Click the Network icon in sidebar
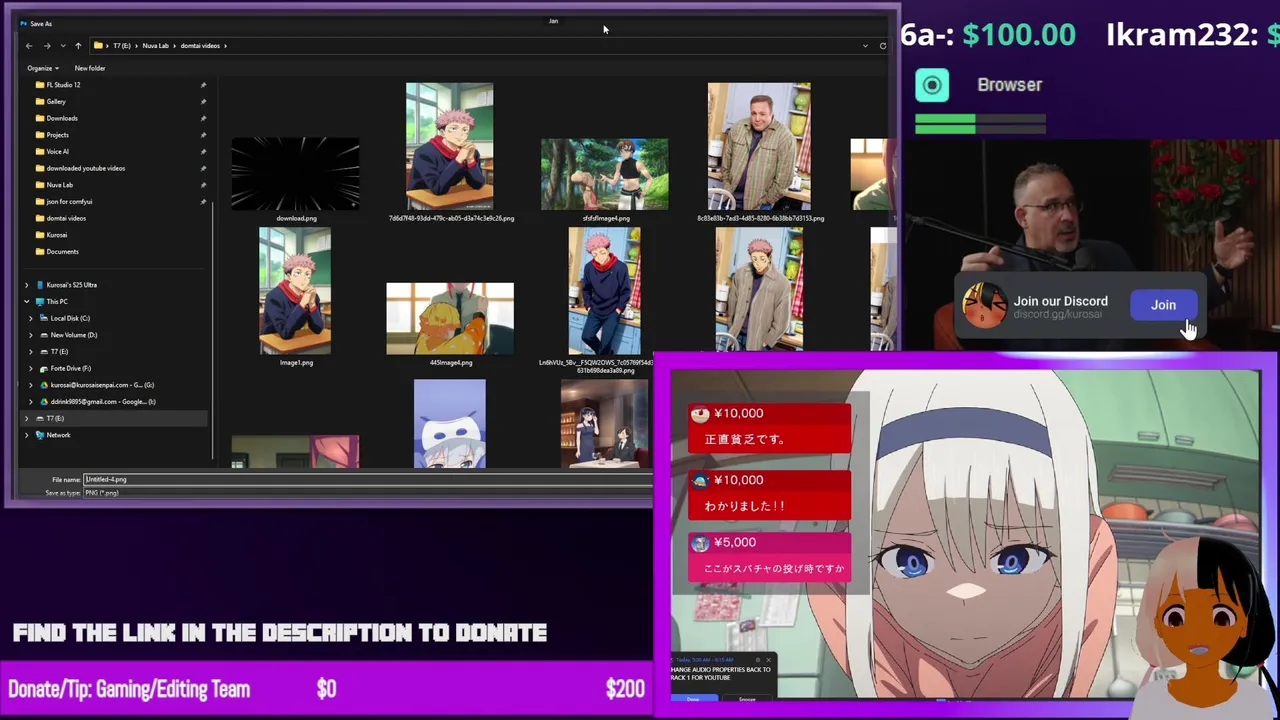The height and width of the screenshot is (720, 1280). (39, 435)
